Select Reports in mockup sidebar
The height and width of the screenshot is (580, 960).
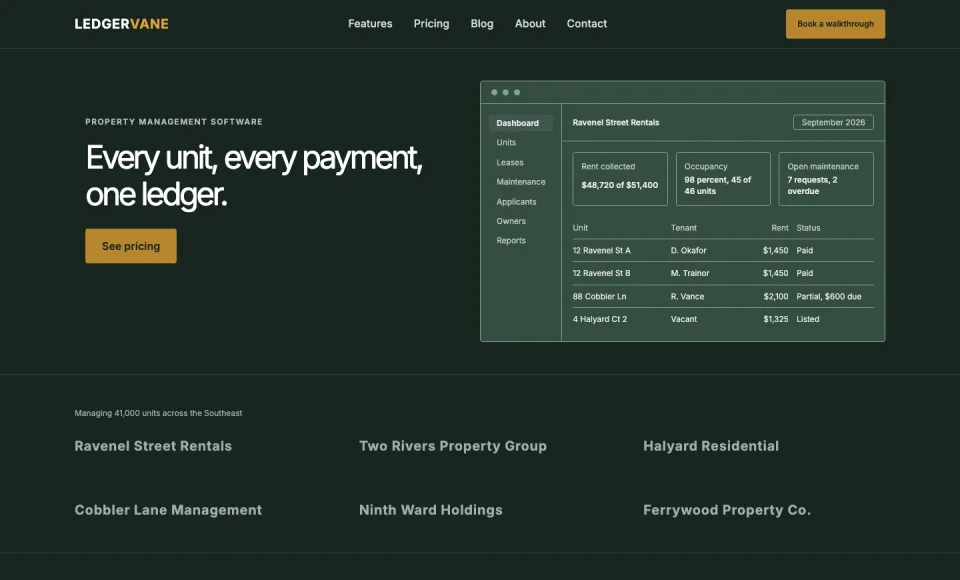(x=511, y=241)
